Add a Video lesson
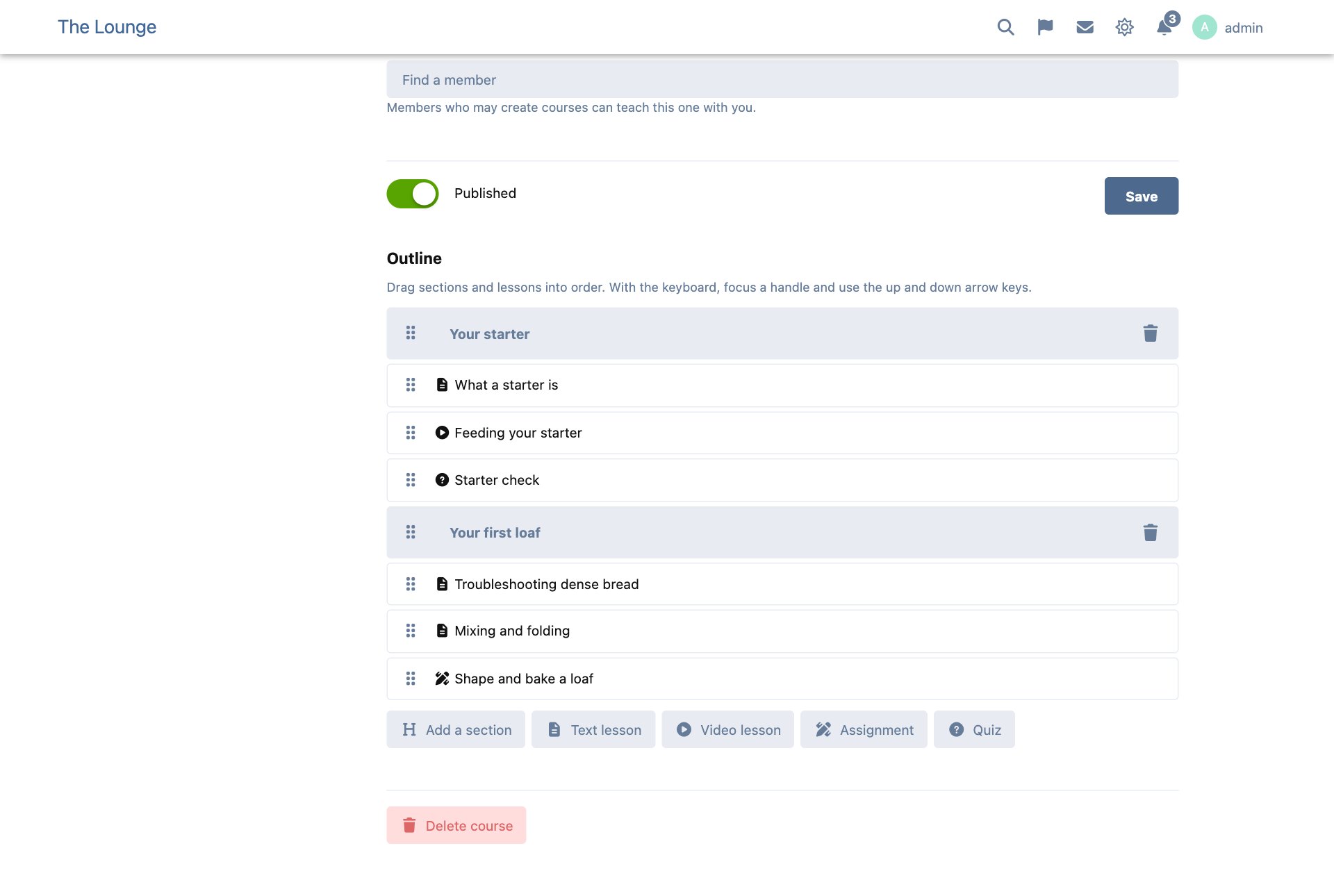Image resolution: width=1334 pixels, height=896 pixels. [x=727, y=729]
